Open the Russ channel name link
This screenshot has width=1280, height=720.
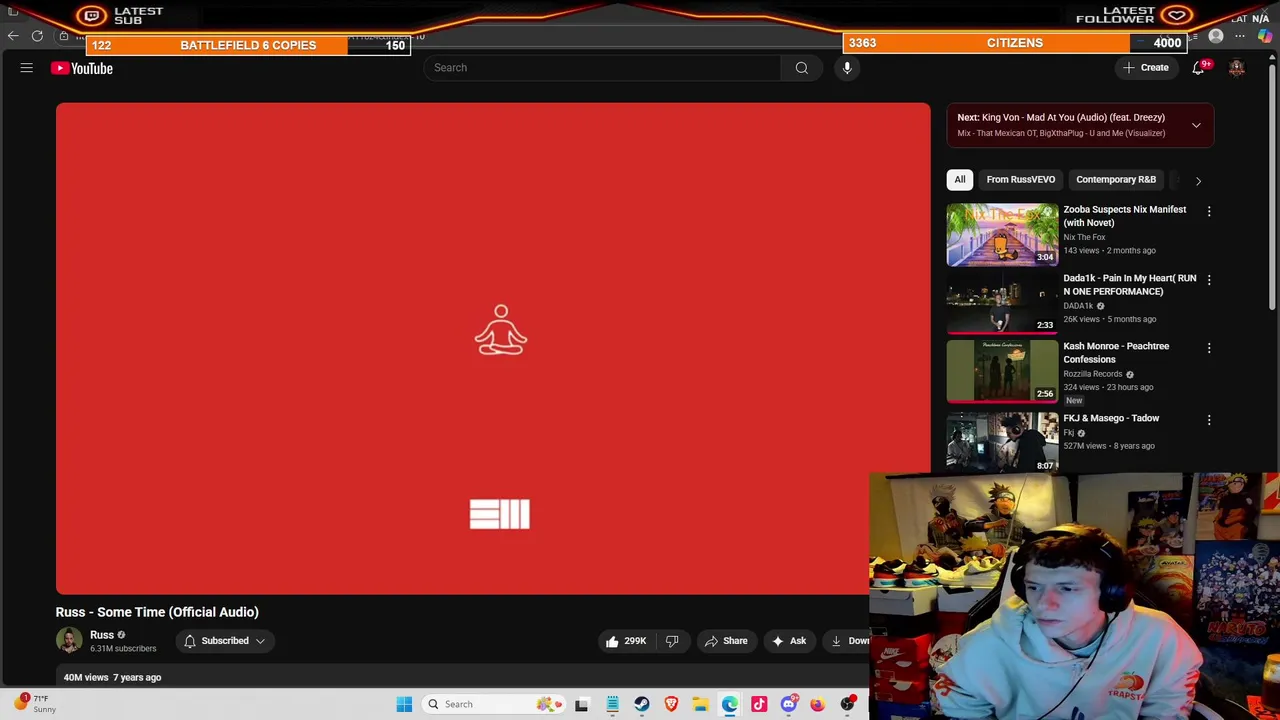(102, 635)
